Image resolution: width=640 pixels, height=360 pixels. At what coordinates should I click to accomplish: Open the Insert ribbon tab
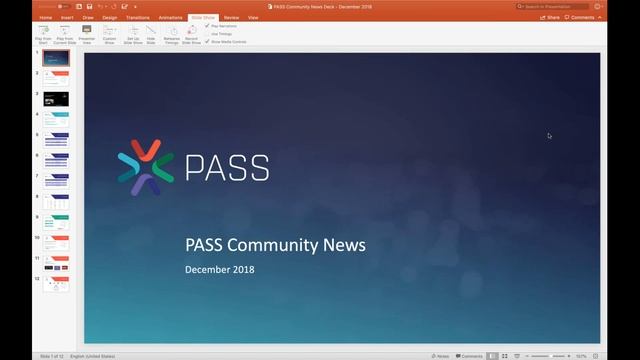tap(67, 18)
